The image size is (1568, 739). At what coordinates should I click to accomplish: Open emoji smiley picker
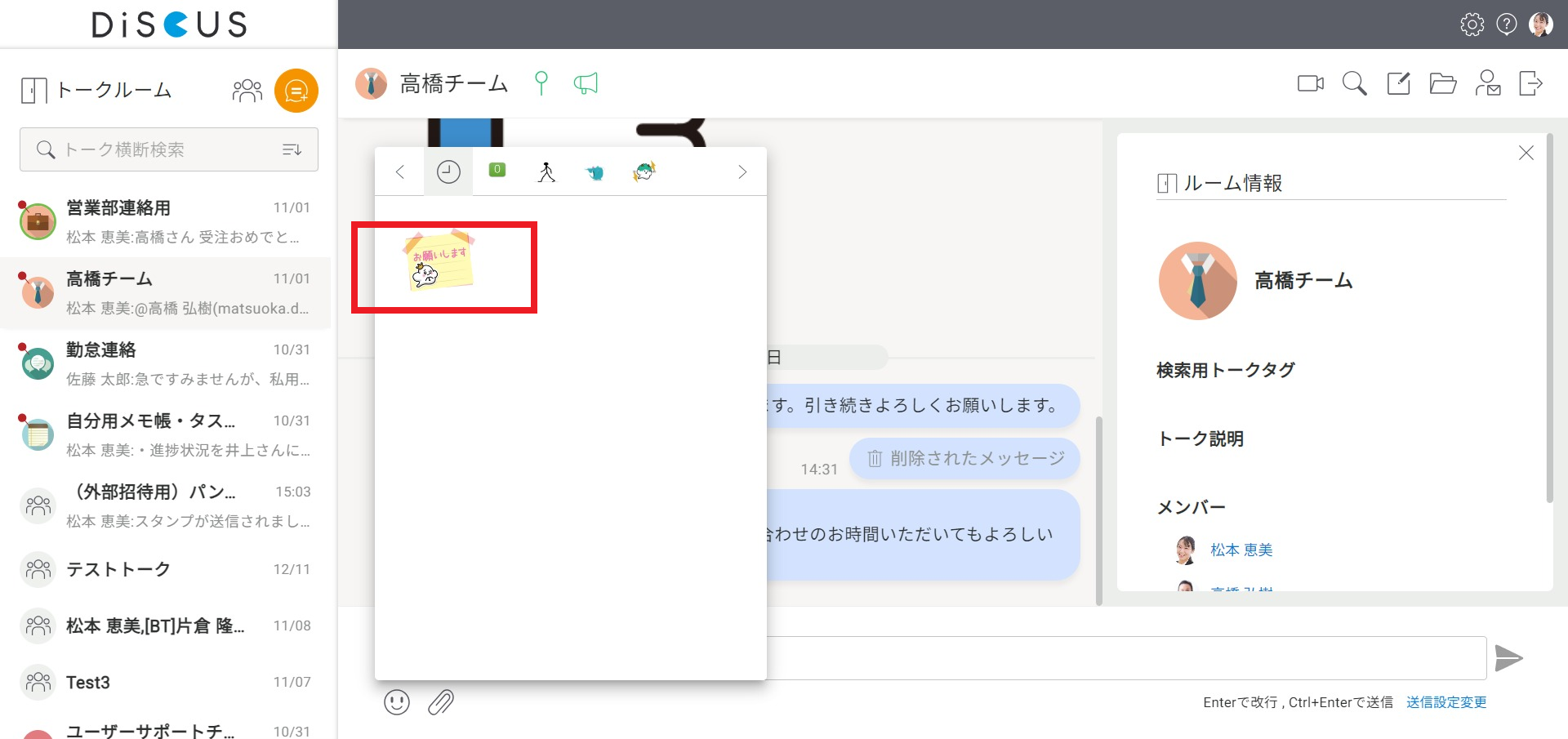pyautogui.click(x=397, y=702)
